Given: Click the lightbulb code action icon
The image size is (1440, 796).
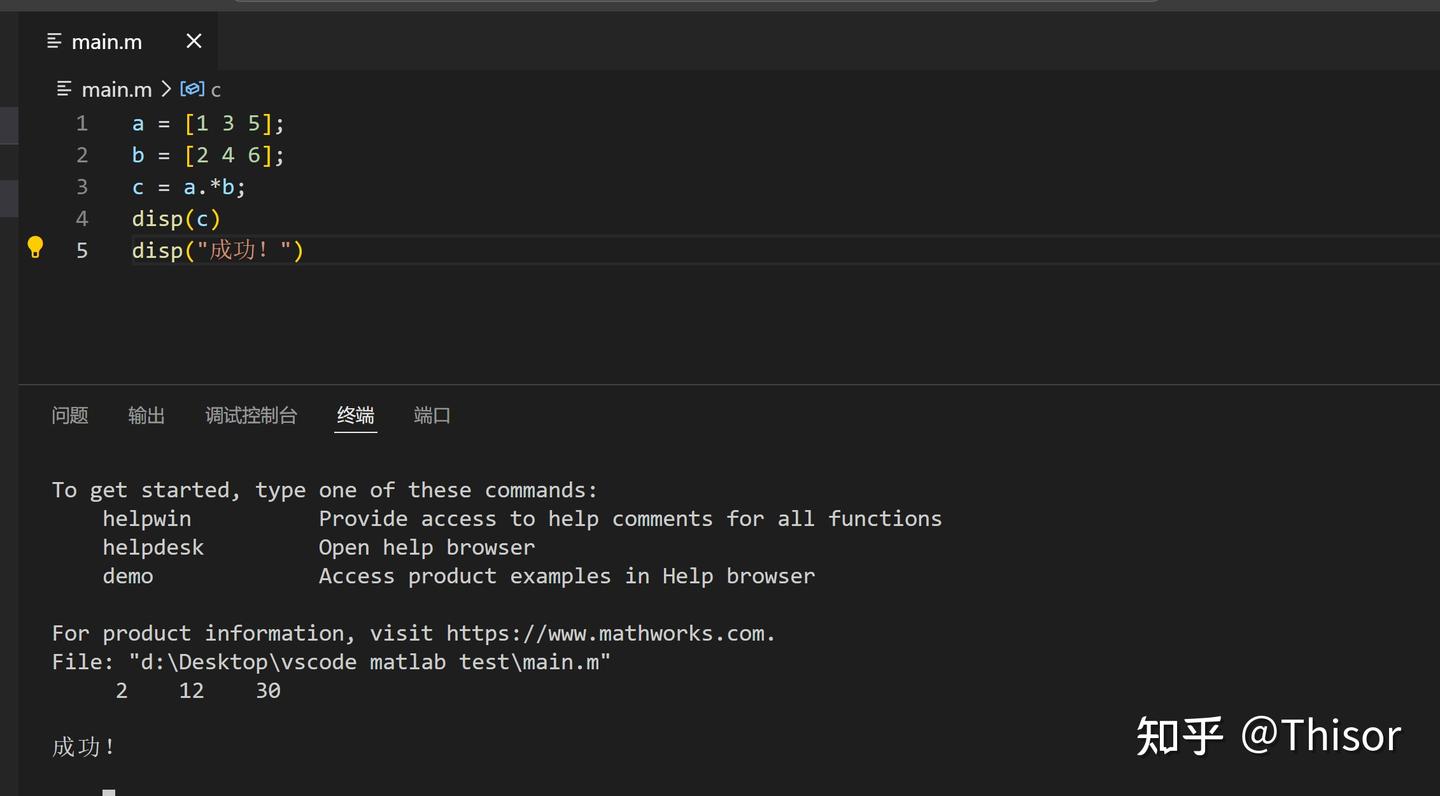Looking at the screenshot, I should [35, 247].
